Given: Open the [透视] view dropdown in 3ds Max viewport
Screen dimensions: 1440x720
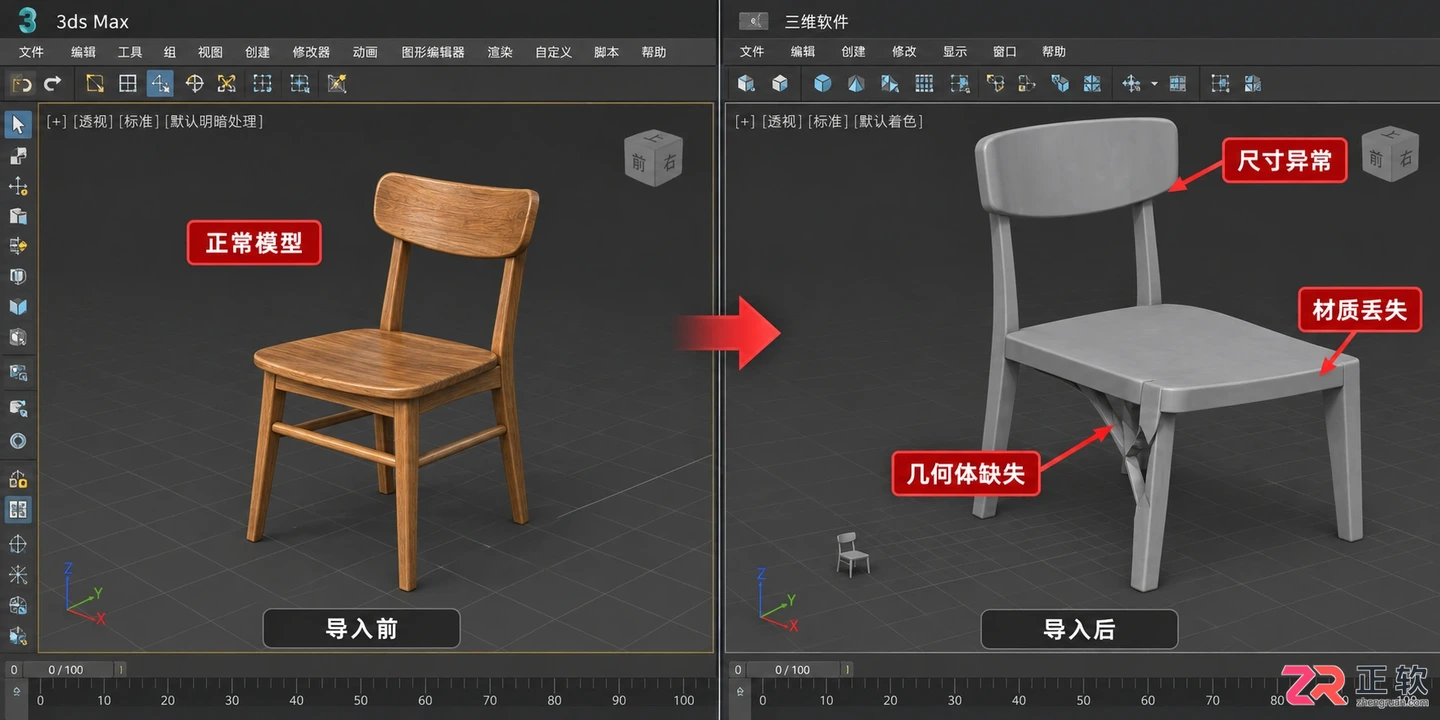Looking at the screenshot, I should 93,121.
